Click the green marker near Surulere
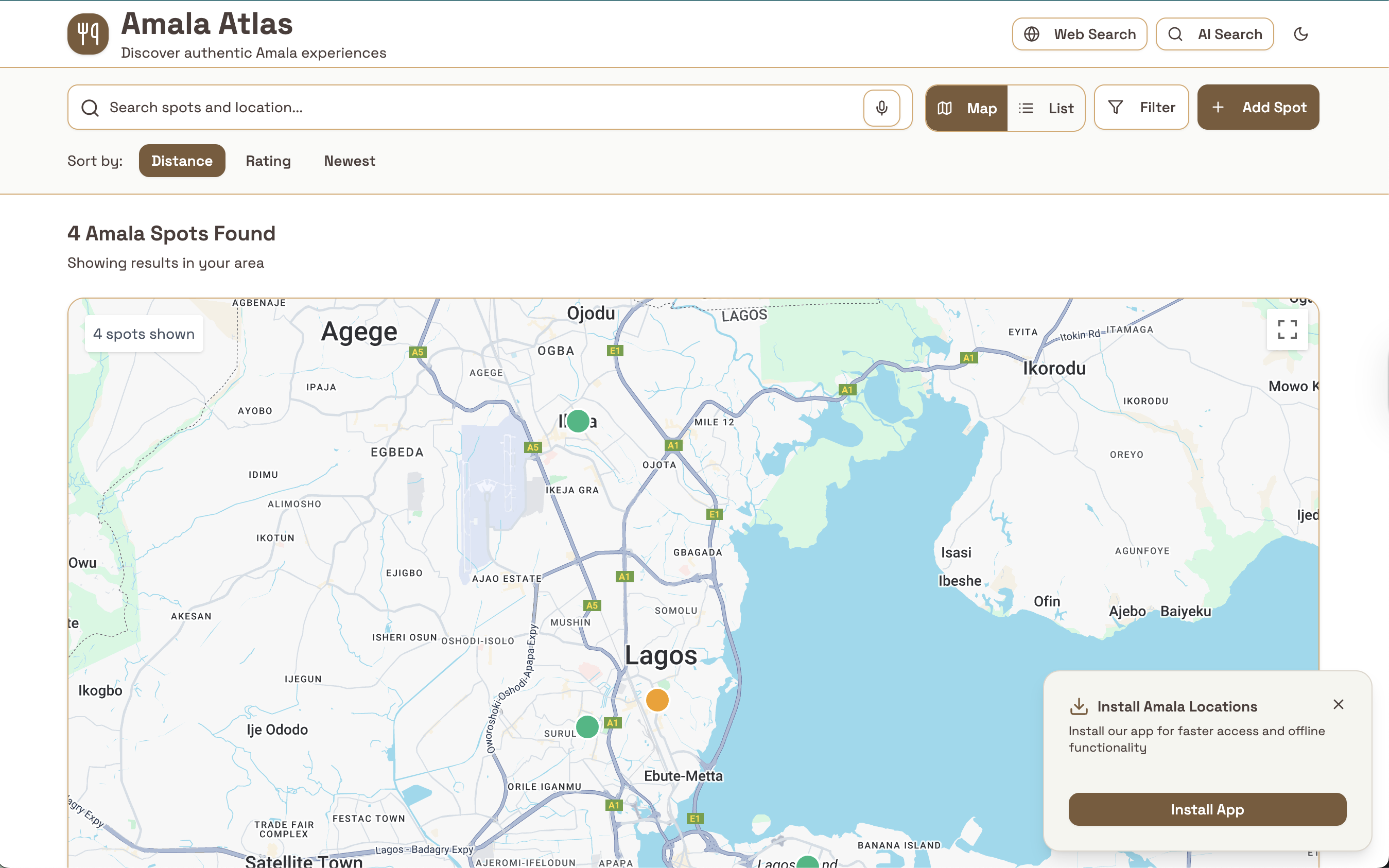 click(587, 727)
